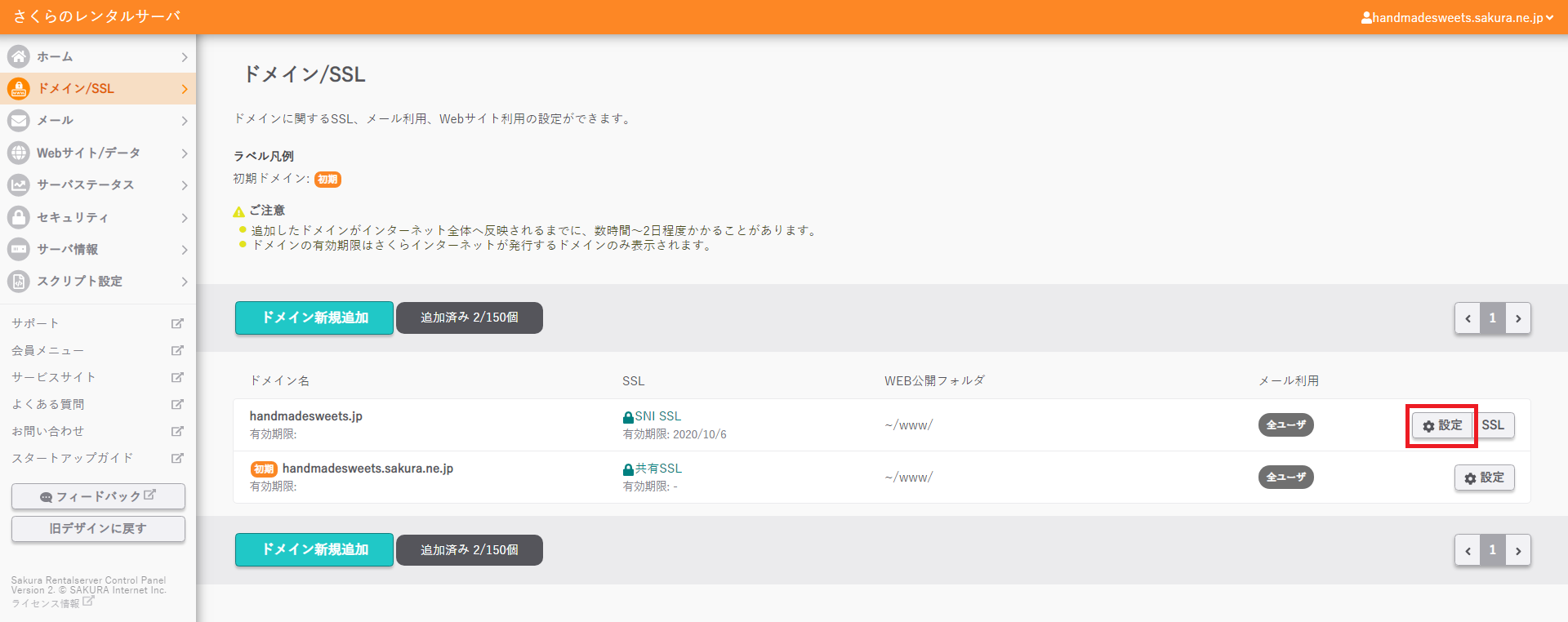This screenshot has height=622, width=1568.
Task: Go to previous page in top pagination
Action: (x=1468, y=318)
